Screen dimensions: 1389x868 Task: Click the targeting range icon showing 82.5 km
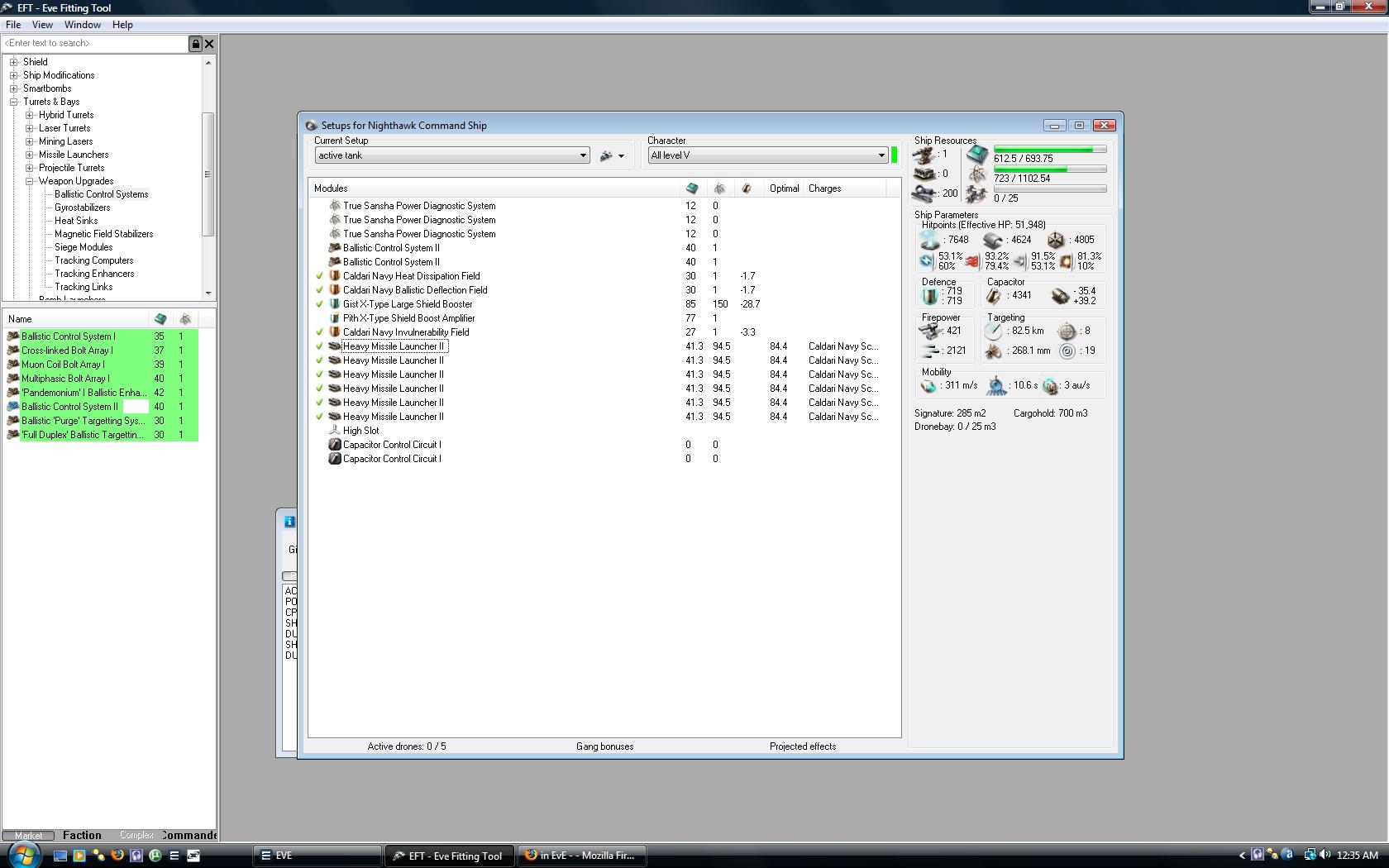click(x=993, y=331)
